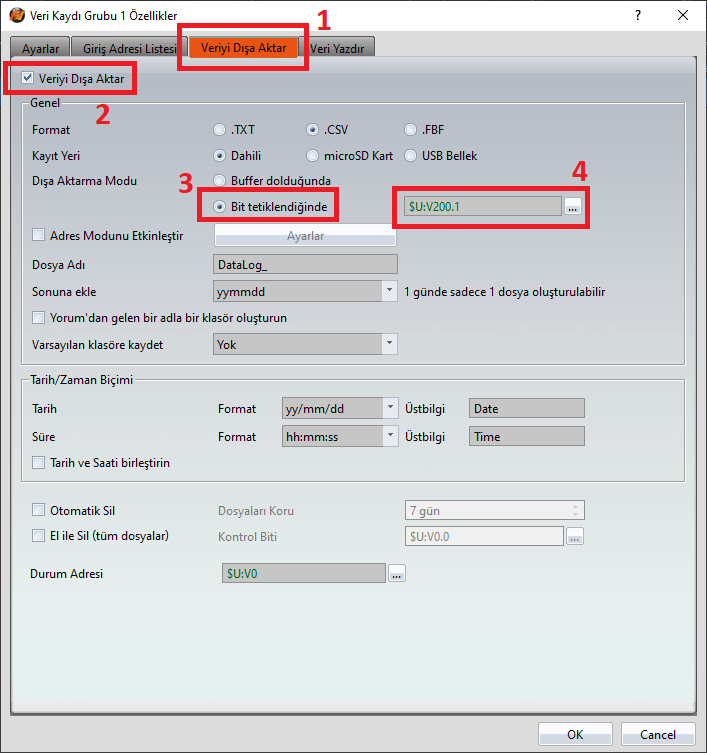Open the Veri Yazdır tab
707x753 pixels.
(x=342, y=48)
